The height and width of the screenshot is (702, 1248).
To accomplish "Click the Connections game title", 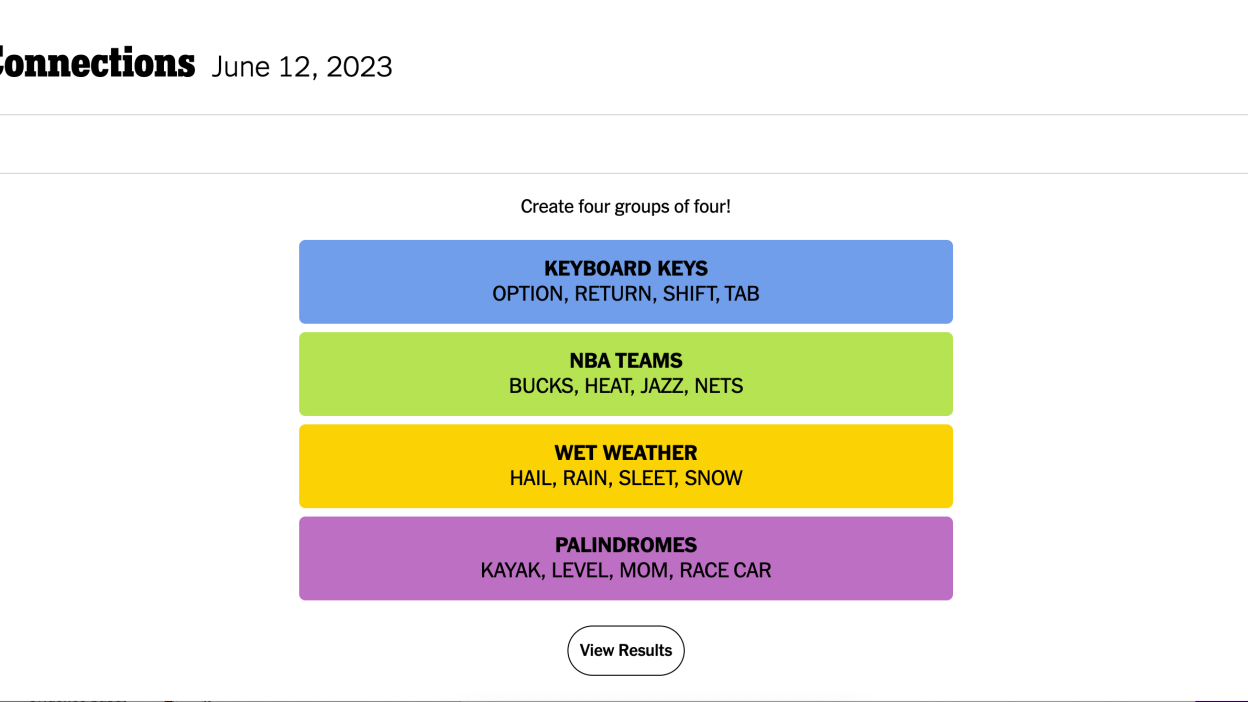I will coord(95,64).
